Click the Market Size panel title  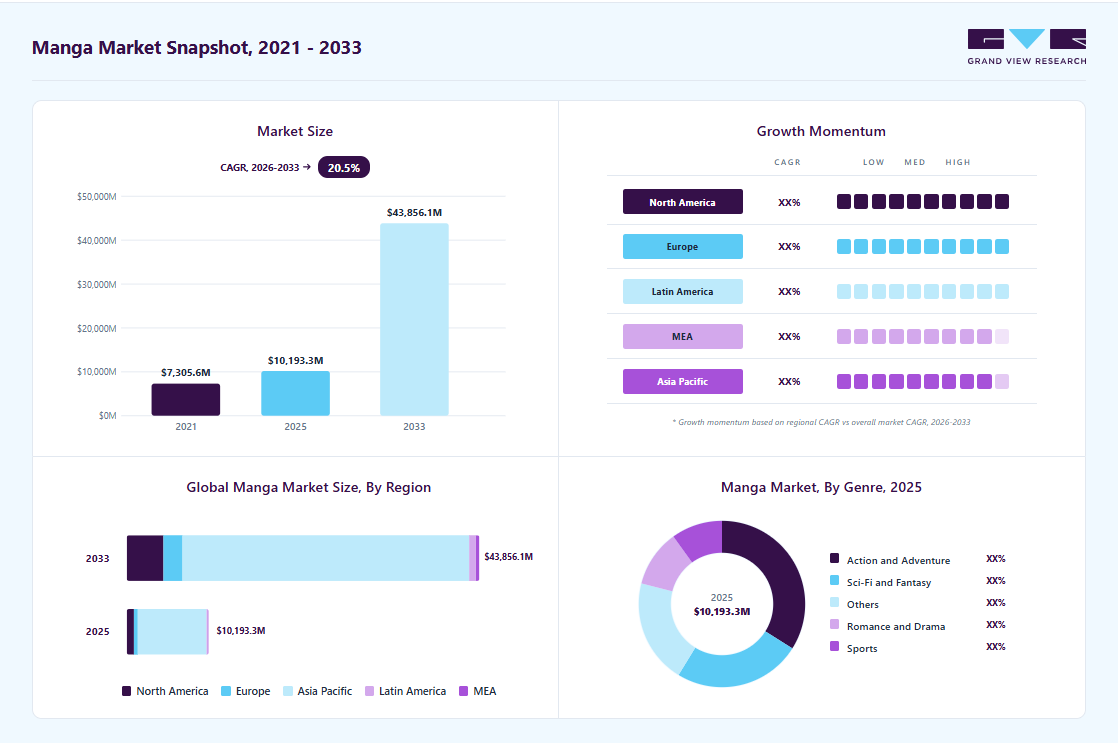[295, 131]
